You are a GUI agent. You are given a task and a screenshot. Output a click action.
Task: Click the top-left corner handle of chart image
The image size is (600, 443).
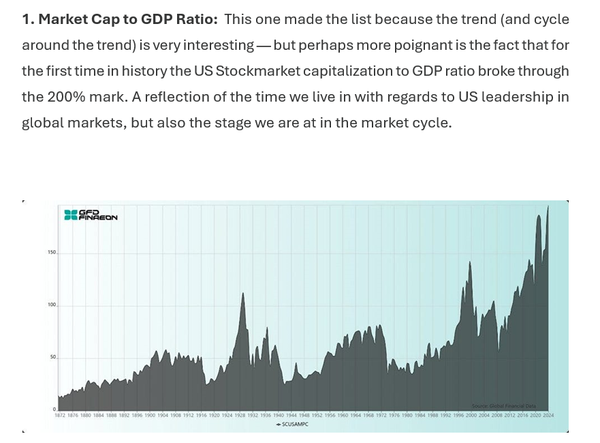[x=23, y=201]
